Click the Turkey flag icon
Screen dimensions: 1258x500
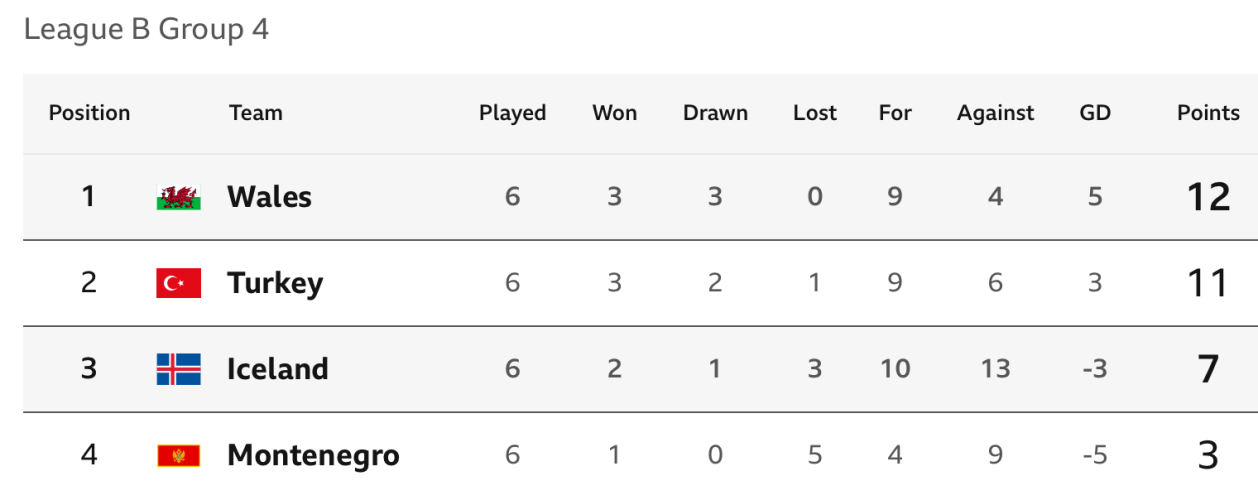click(179, 283)
